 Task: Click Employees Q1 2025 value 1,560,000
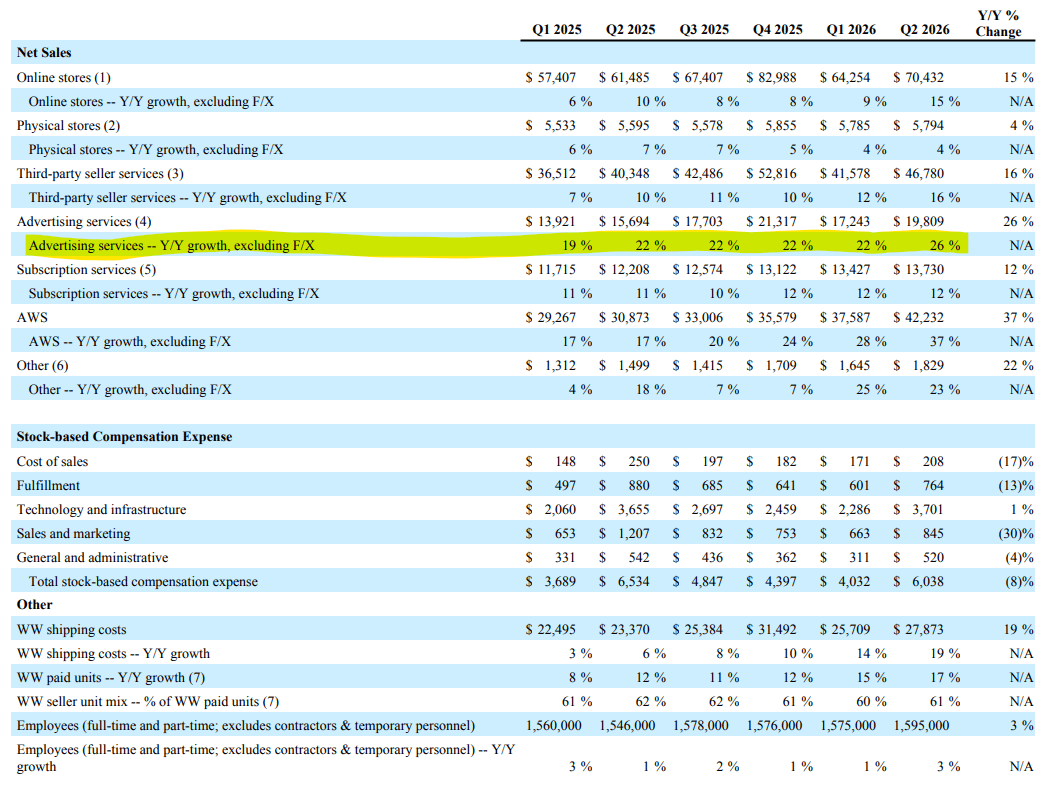553,726
